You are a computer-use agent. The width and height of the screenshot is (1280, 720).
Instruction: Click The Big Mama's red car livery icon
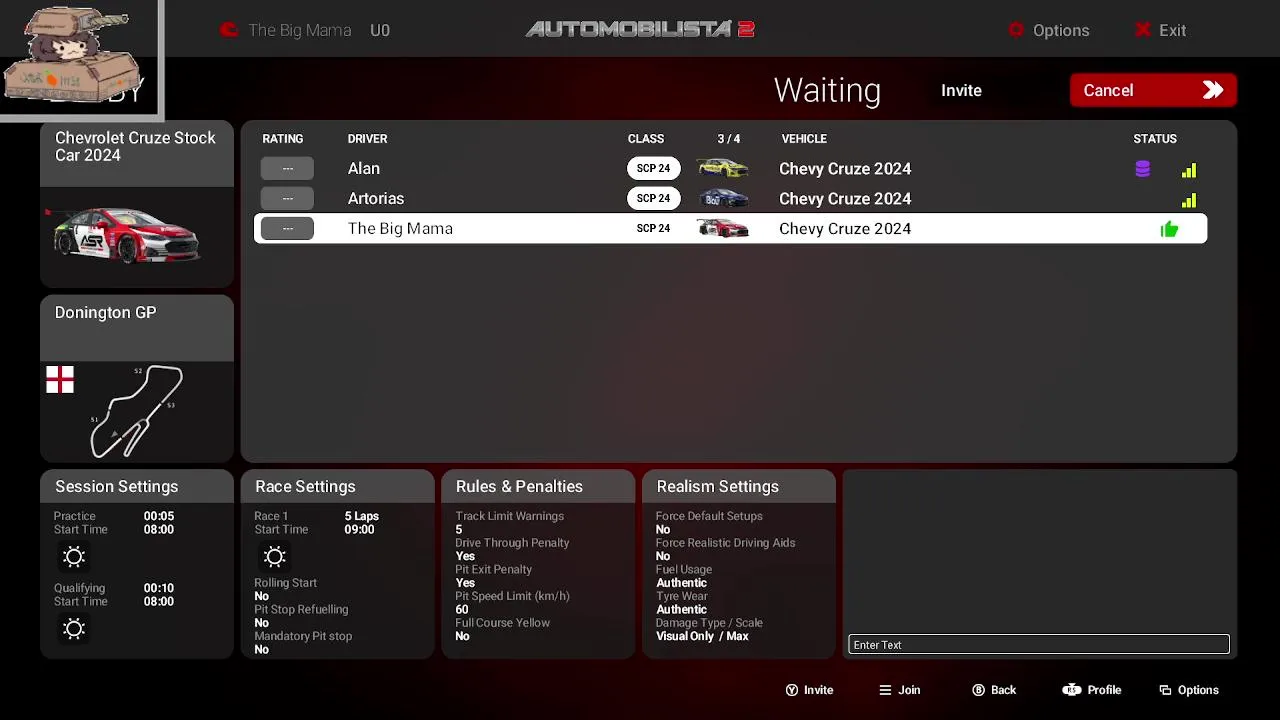pos(722,228)
